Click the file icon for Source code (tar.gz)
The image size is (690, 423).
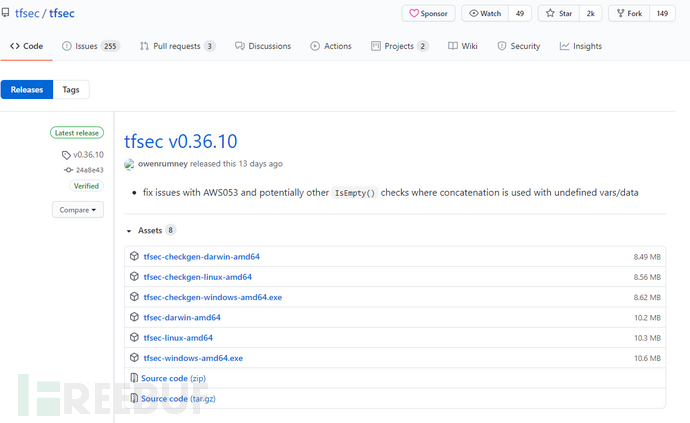(134, 398)
